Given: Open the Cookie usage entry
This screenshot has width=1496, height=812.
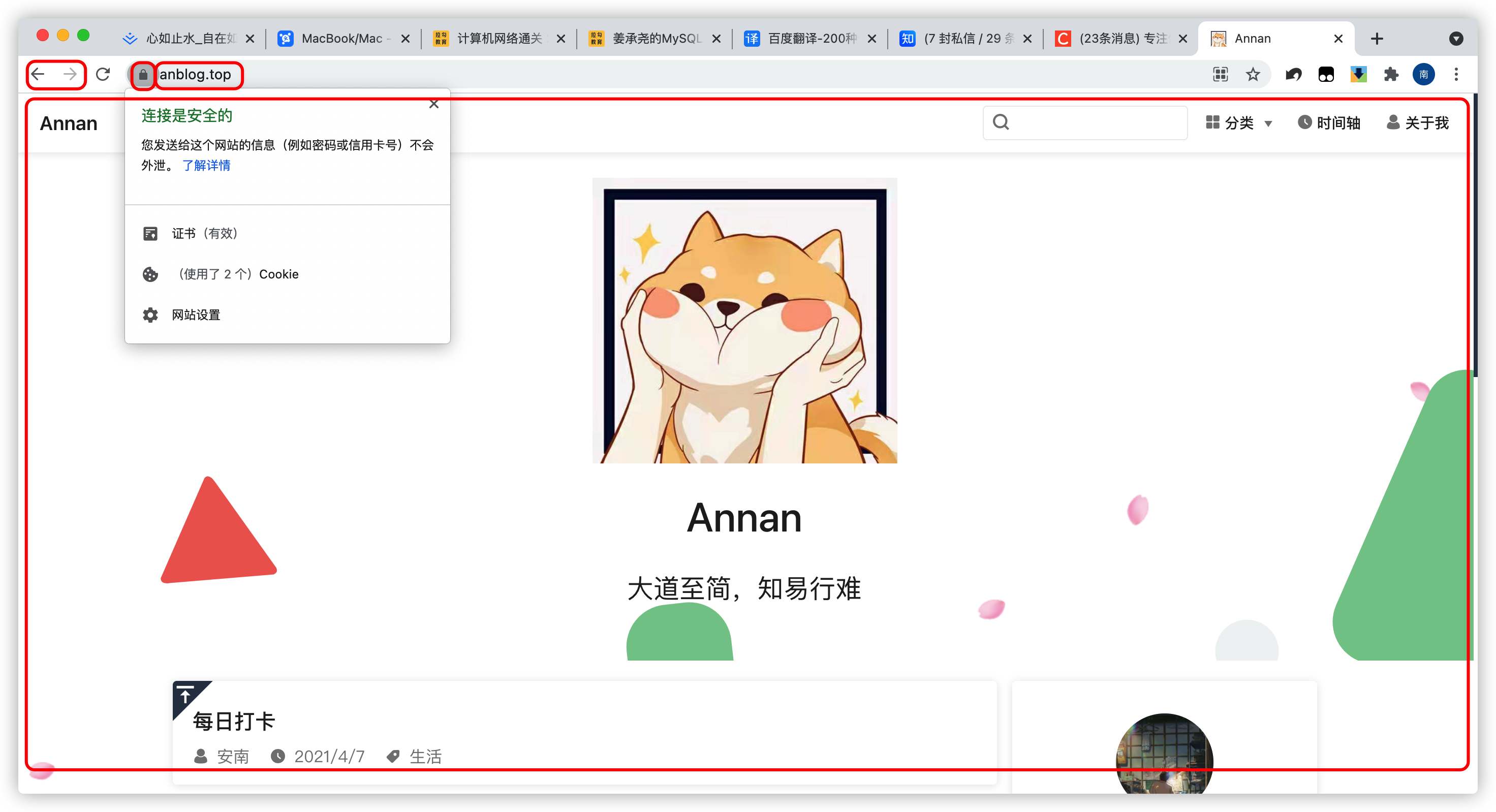Looking at the screenshot, I should point(237,274).
